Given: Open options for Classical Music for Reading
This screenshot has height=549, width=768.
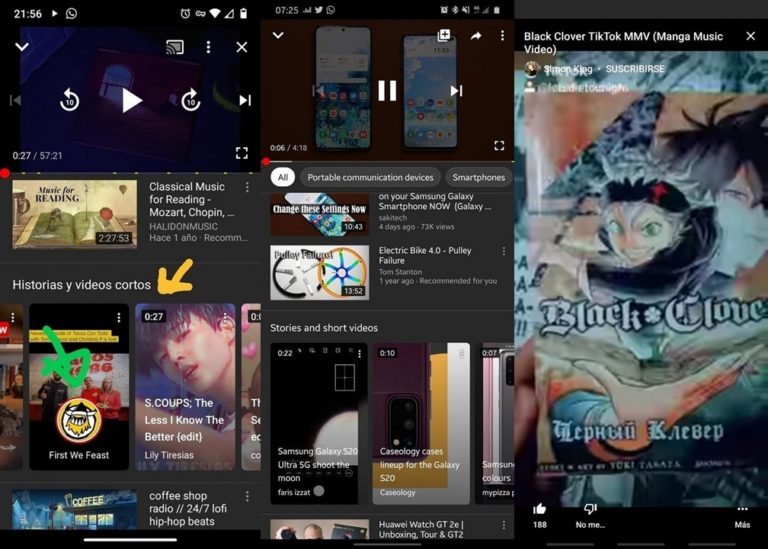Looking at the screenshot, I should coord(247,187).
